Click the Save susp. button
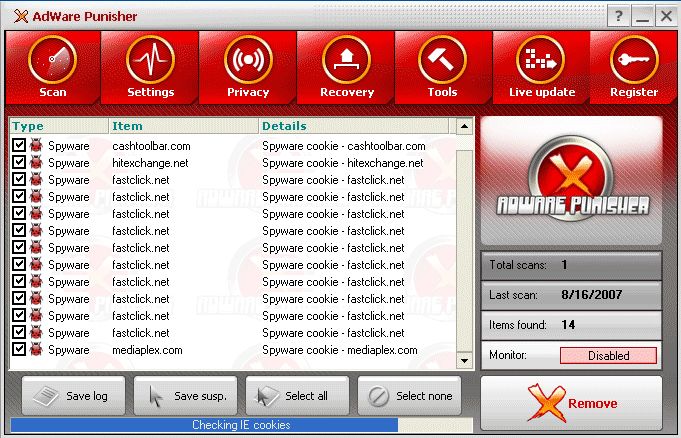681x438 pixels. pyautogui.click(x=185, y=396)
